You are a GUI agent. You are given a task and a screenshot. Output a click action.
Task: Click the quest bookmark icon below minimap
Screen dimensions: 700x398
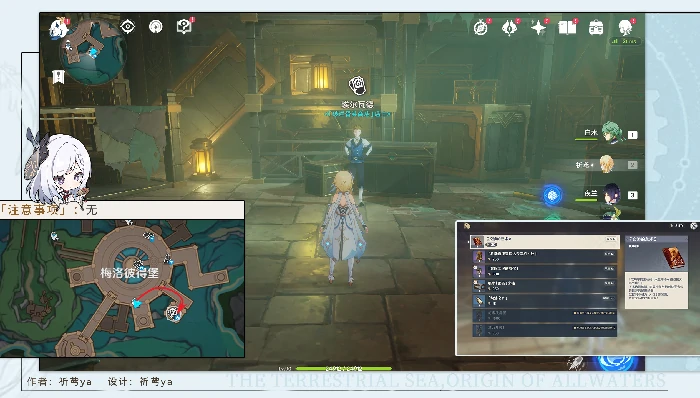click(58, 77)
